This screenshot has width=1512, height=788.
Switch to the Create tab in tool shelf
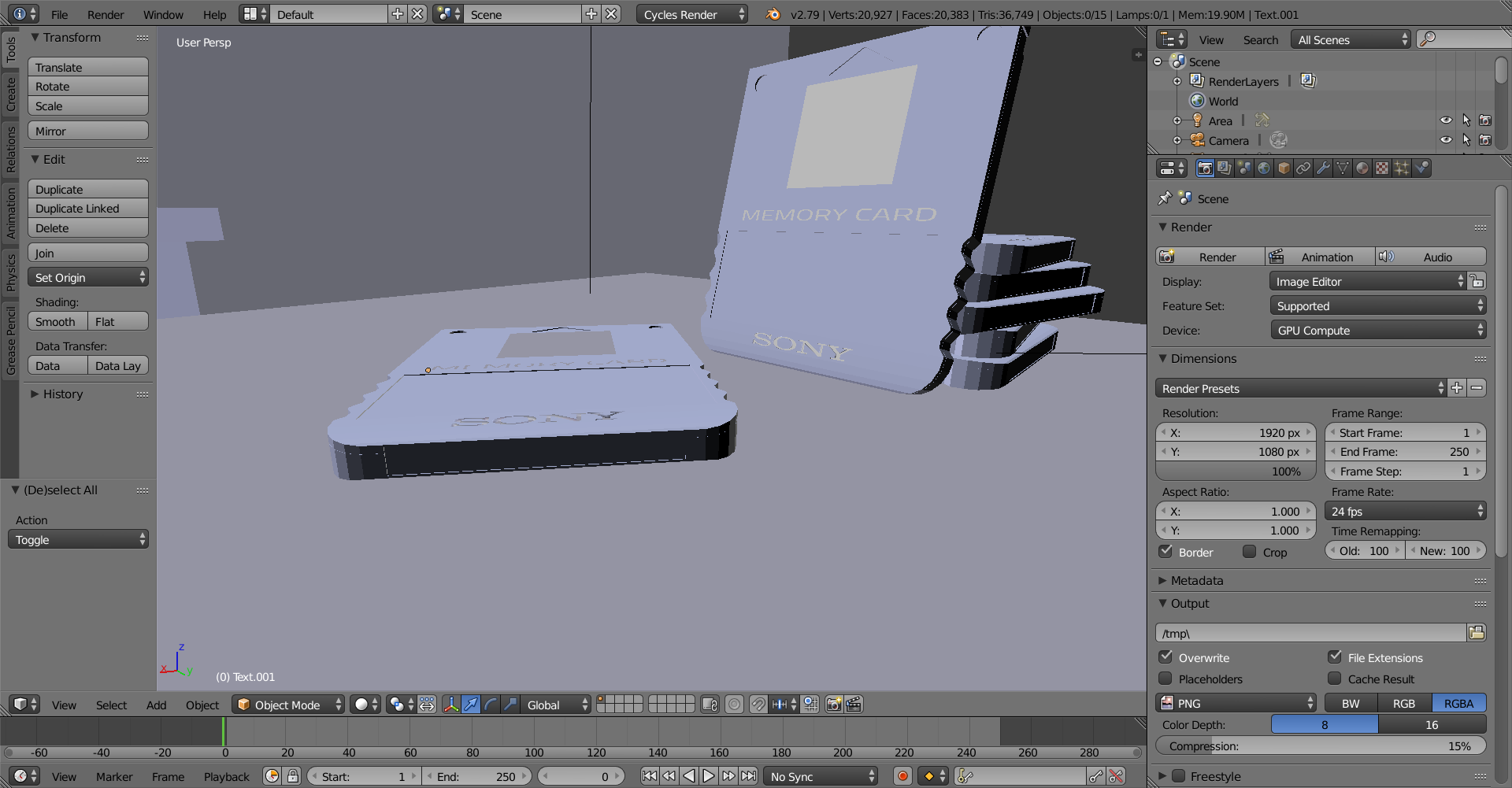coord(10,94)
